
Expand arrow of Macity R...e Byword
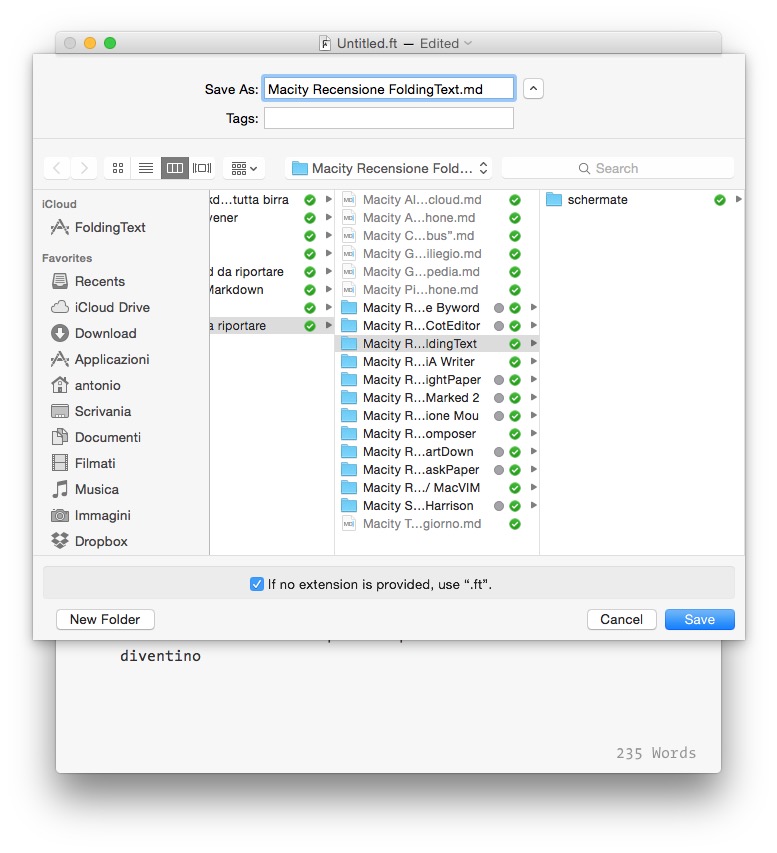click(x=534, y=307)
